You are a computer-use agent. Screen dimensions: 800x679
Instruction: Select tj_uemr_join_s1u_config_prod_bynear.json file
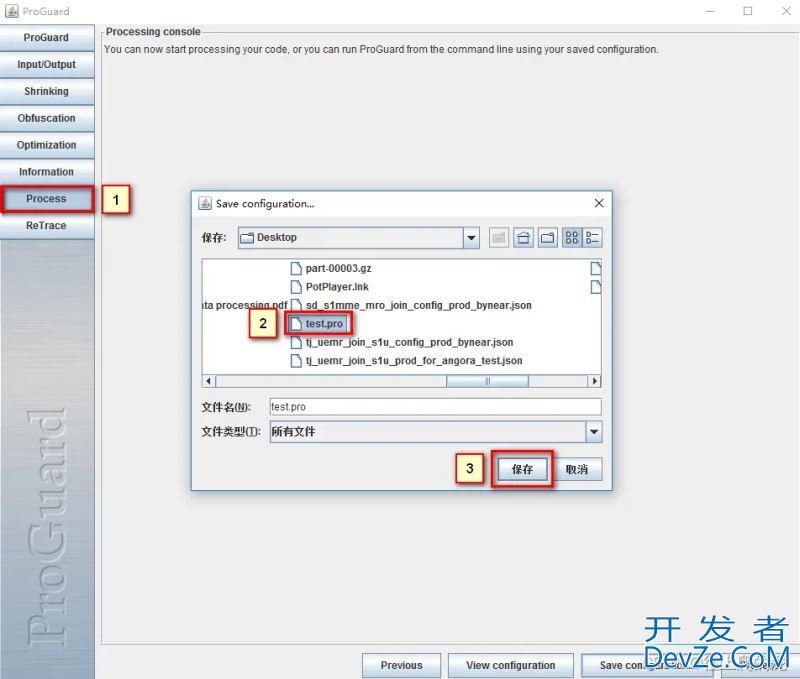402,342
